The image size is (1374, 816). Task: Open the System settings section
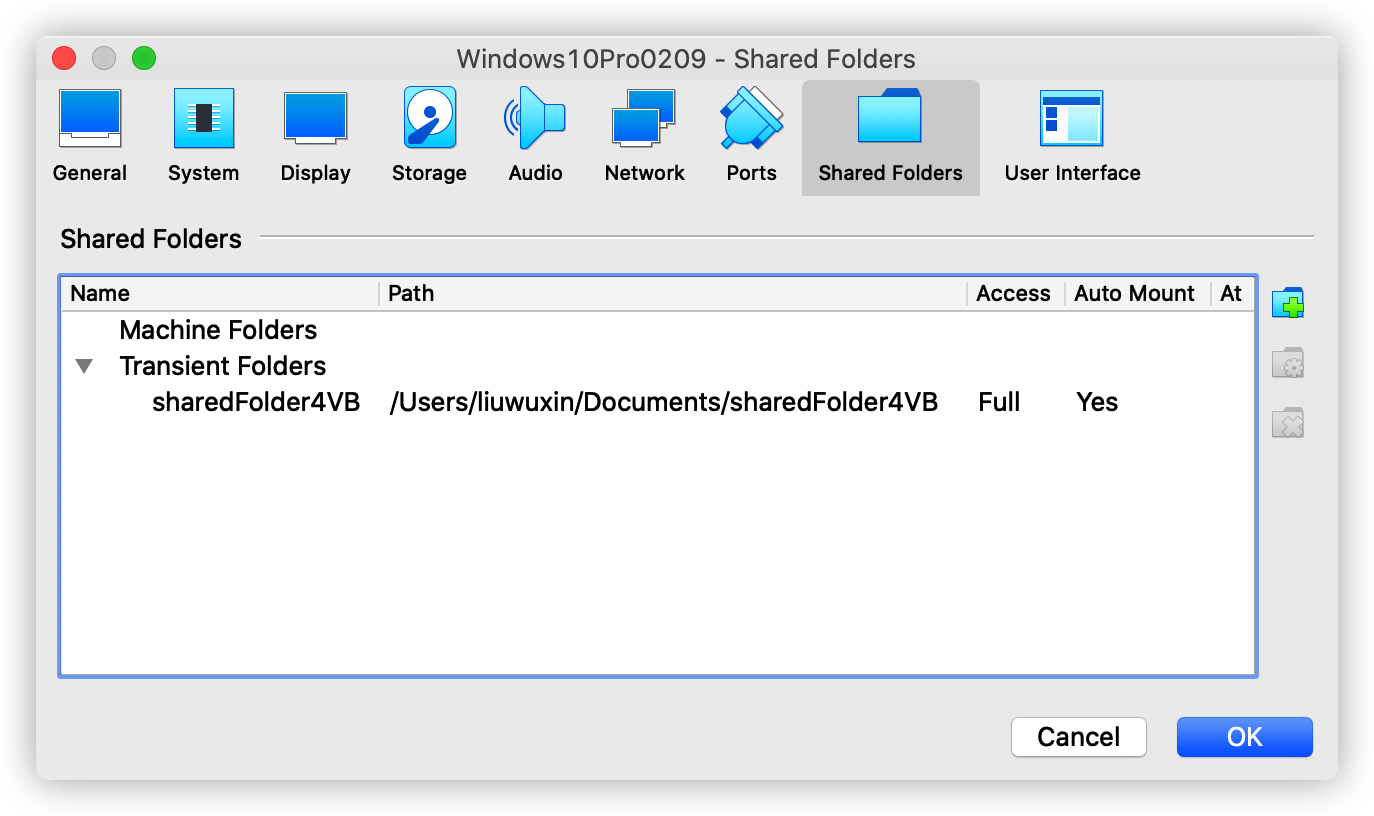pyautogui.click(x=203, y=137)
